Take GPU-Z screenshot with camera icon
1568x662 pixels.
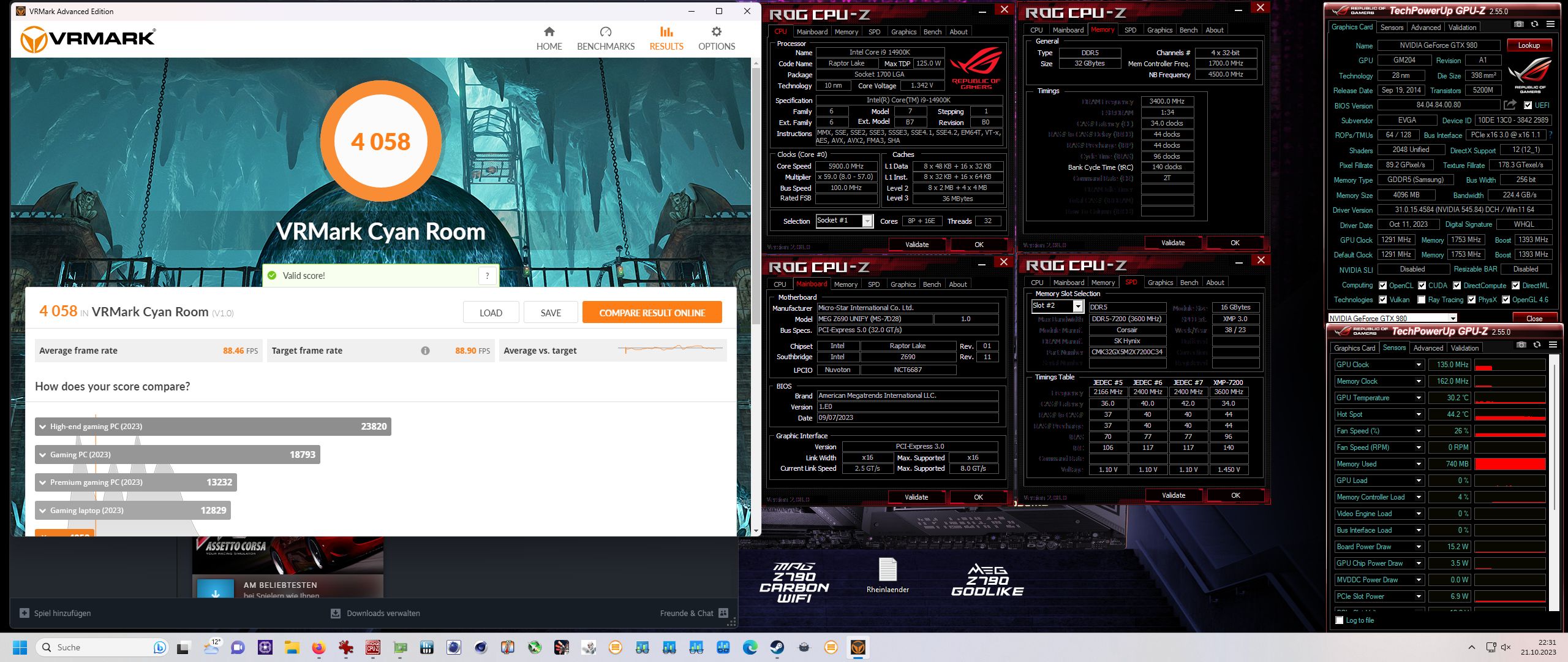(1519, 25)
